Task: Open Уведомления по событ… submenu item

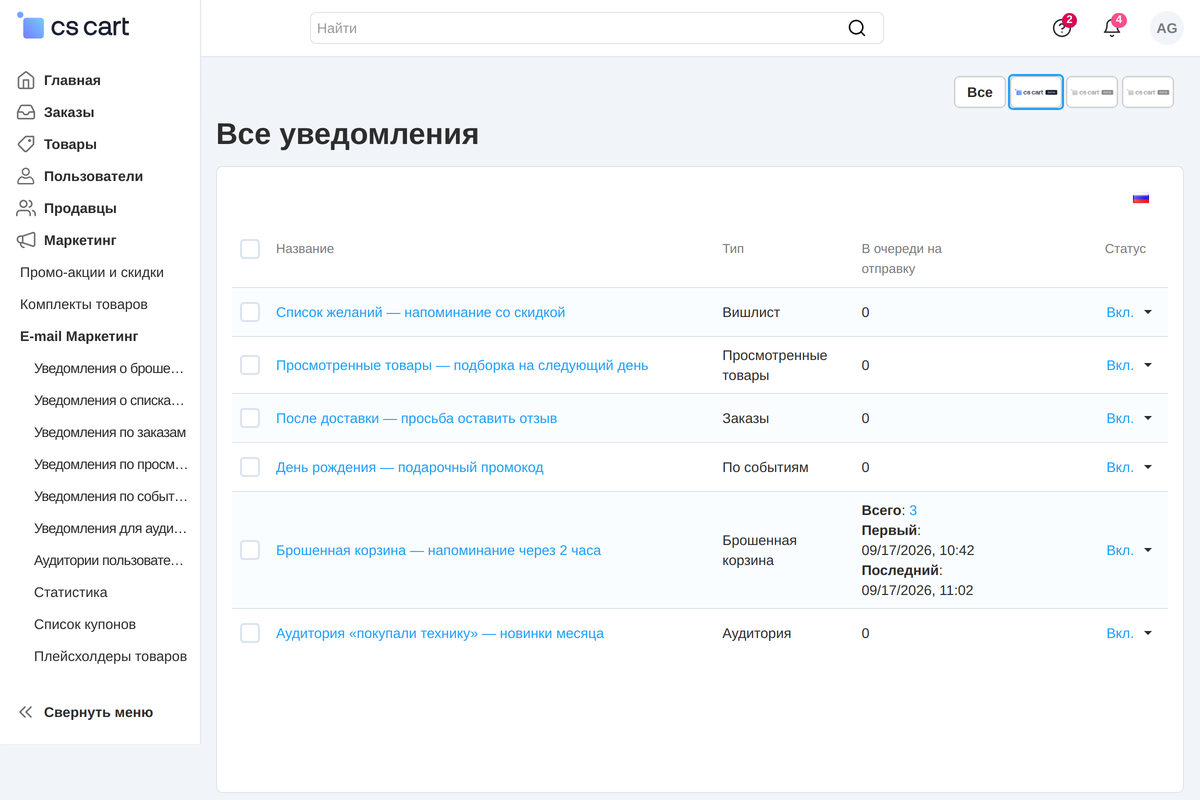Action: pyautogui.click(x=111, y=496)
